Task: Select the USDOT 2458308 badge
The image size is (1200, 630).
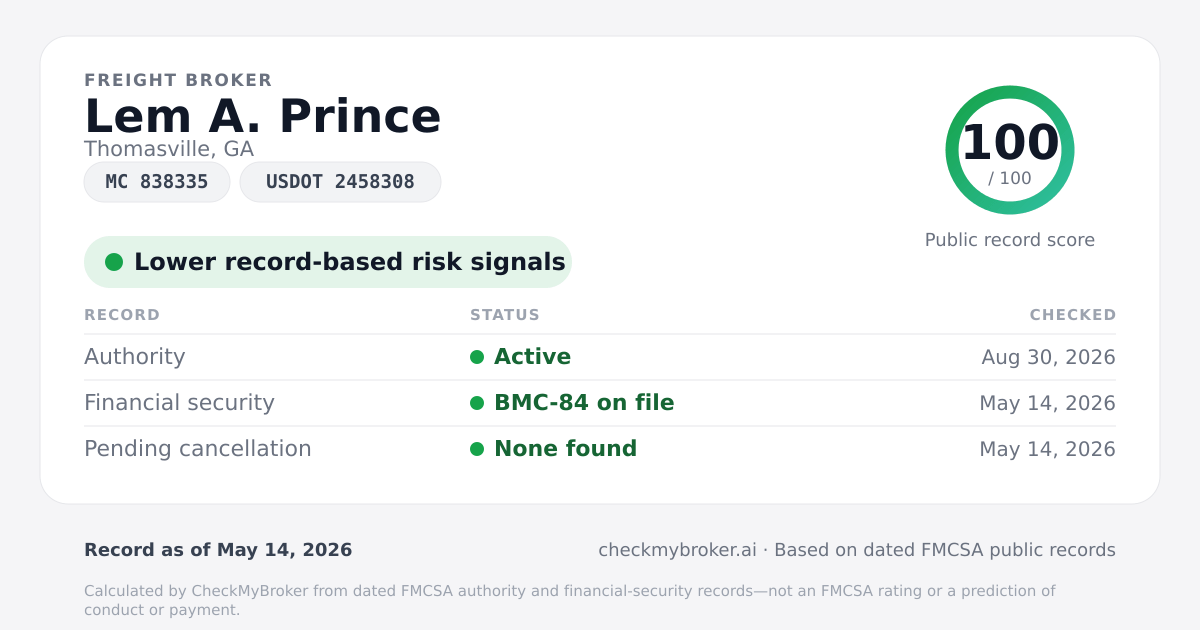Action: [340, 182]
